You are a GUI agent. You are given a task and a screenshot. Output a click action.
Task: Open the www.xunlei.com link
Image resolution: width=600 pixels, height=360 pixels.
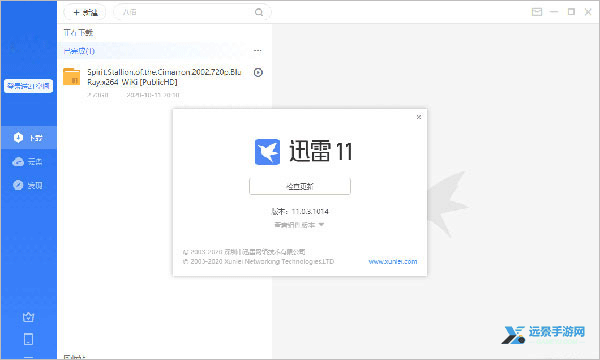[x=393, y=262]
